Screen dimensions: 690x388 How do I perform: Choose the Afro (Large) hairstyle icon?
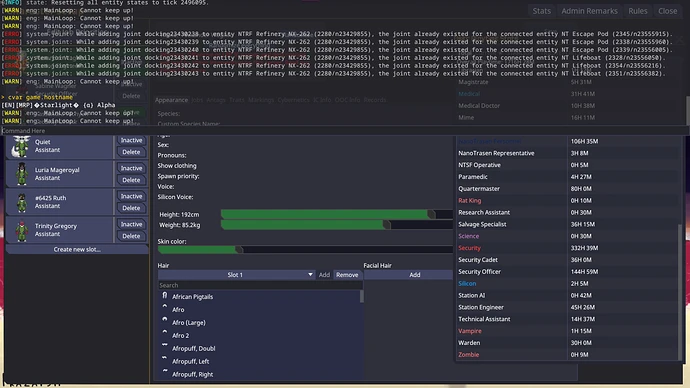[165, 319]
